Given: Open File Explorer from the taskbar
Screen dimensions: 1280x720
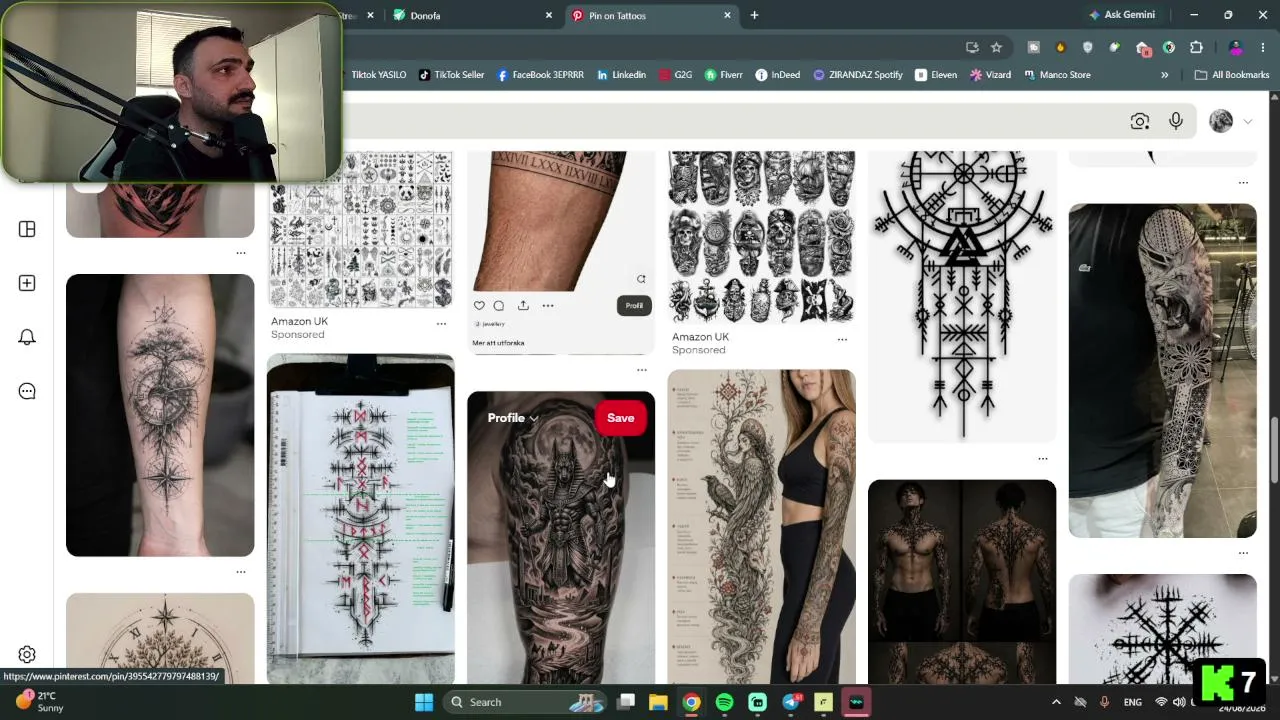Looking at the screenshot, I should 658,702.
